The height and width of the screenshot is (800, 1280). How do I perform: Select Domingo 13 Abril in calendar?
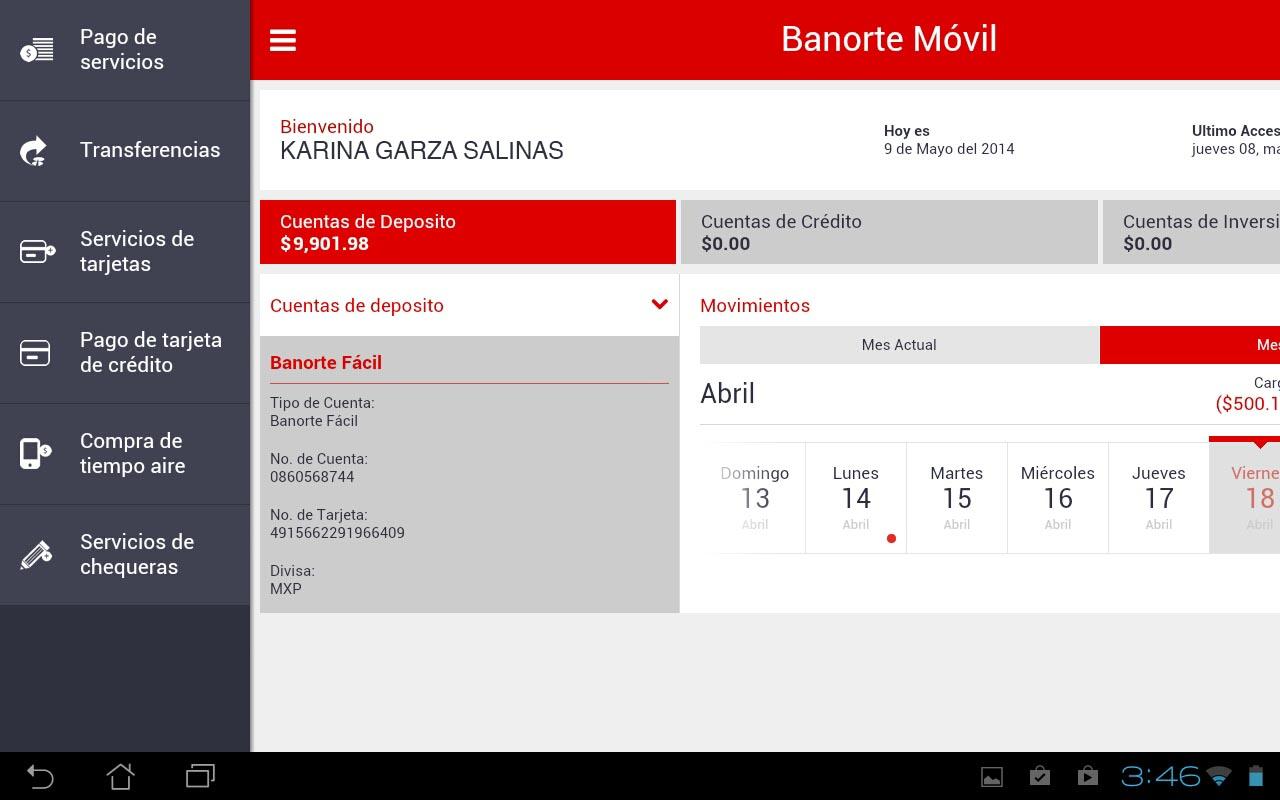754,498
